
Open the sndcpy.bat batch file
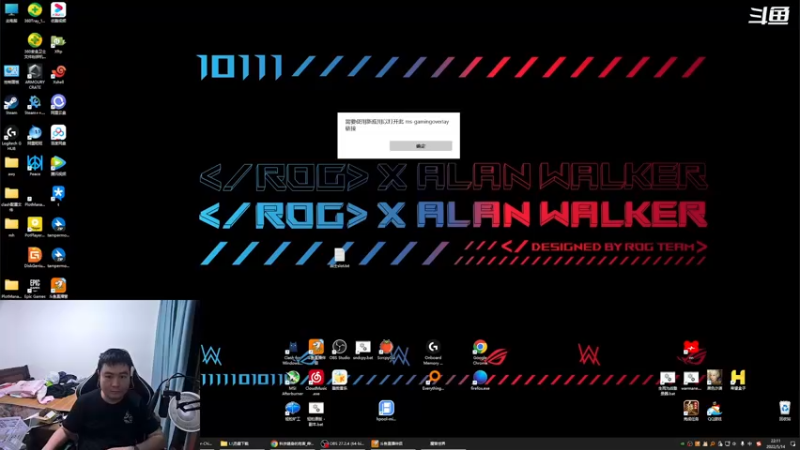coord(363,350)
